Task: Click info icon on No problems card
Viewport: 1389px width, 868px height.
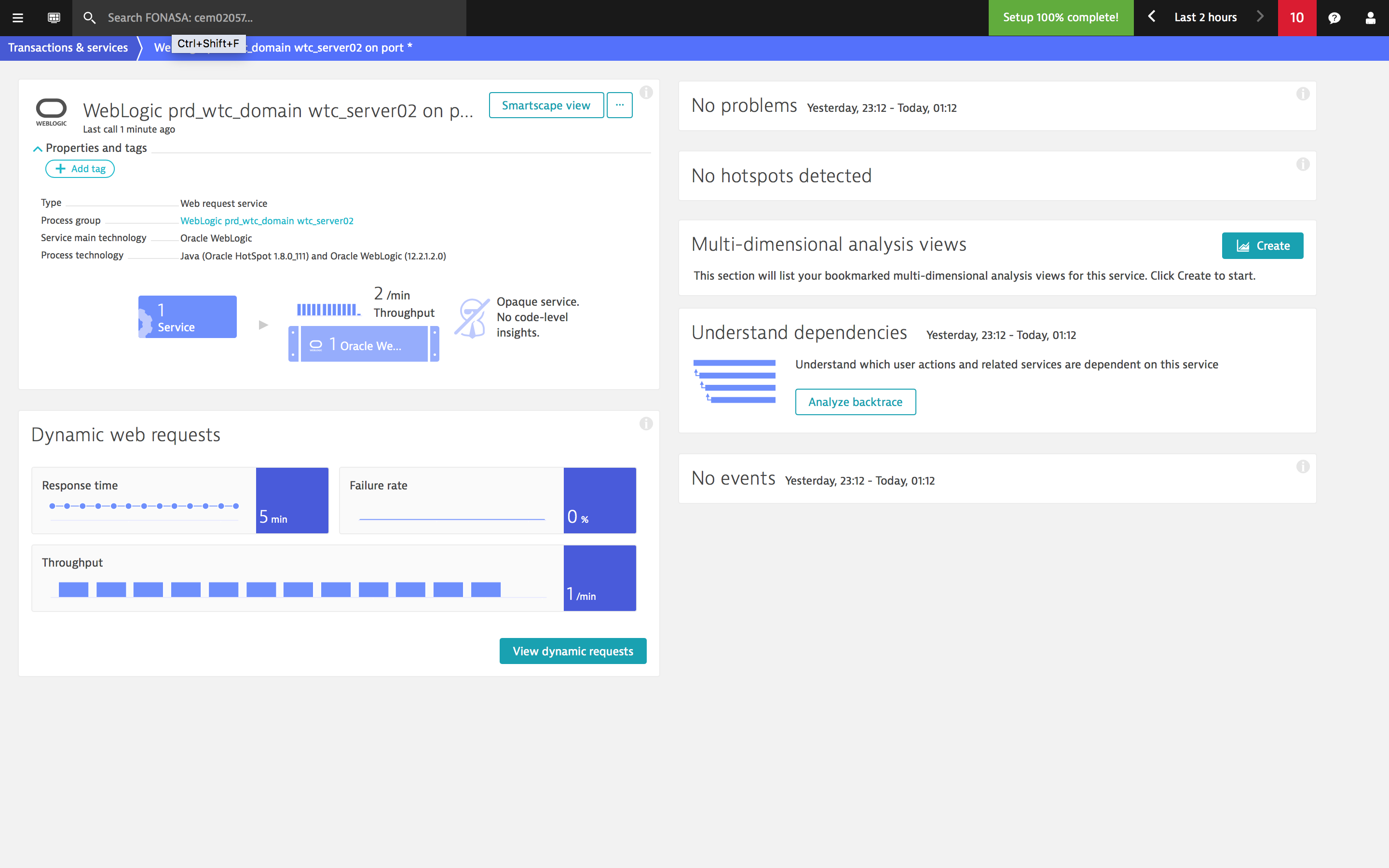Action: [x=1302, y=94]
